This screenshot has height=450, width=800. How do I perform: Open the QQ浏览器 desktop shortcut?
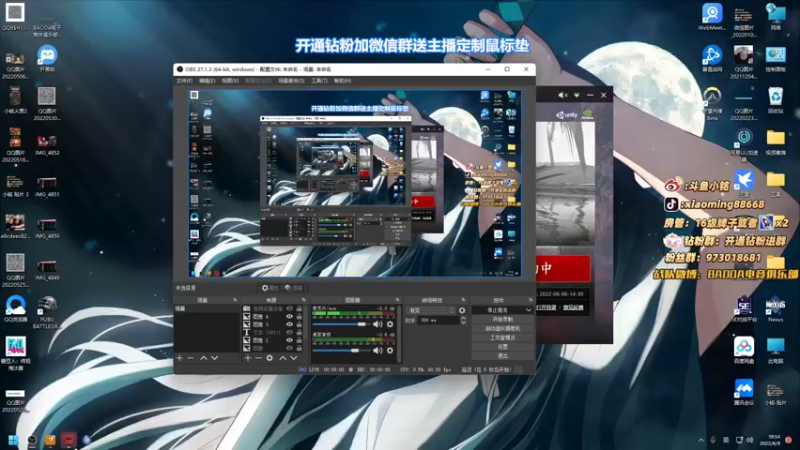pyautogui.click(x=15, y=309)
